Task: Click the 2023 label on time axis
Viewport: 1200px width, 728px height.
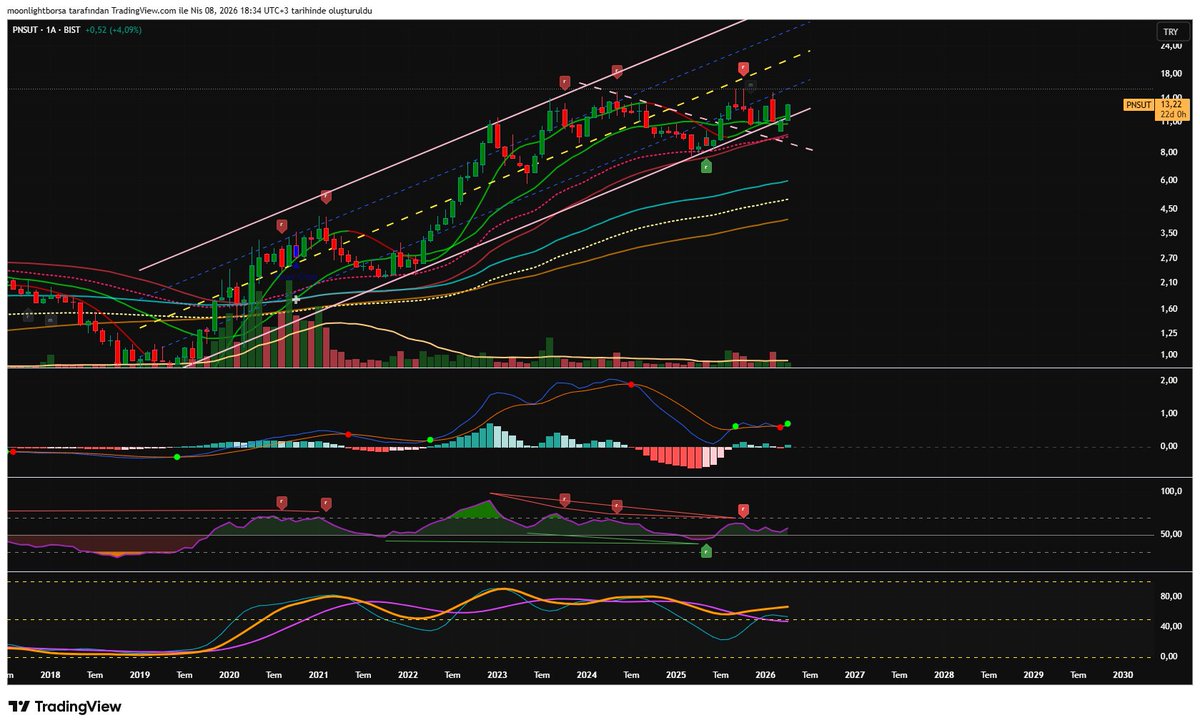Action: pos(497,675)
